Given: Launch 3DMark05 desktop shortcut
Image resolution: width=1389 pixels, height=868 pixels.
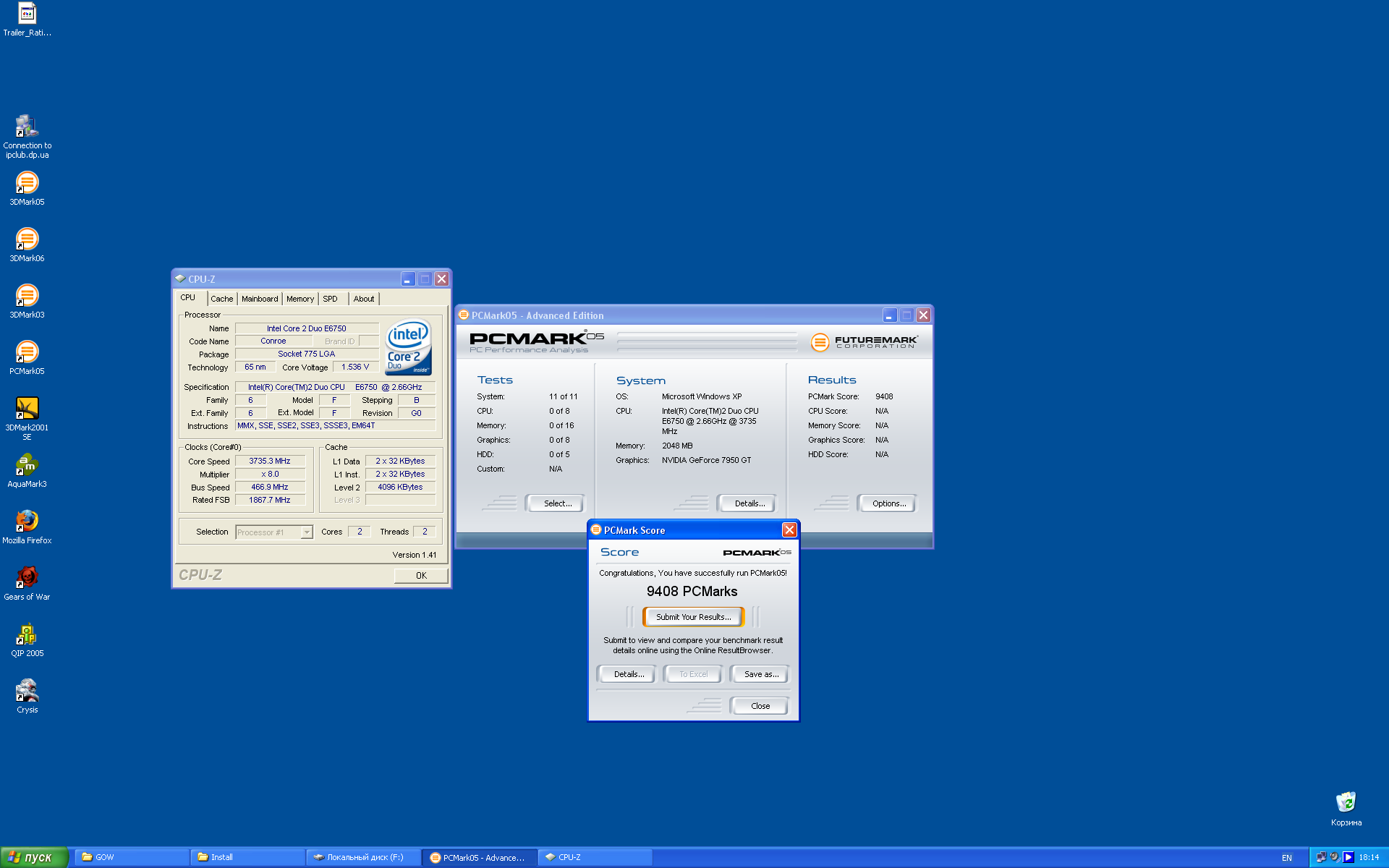Looking at the screenshot, I should [x=27, y=188].
